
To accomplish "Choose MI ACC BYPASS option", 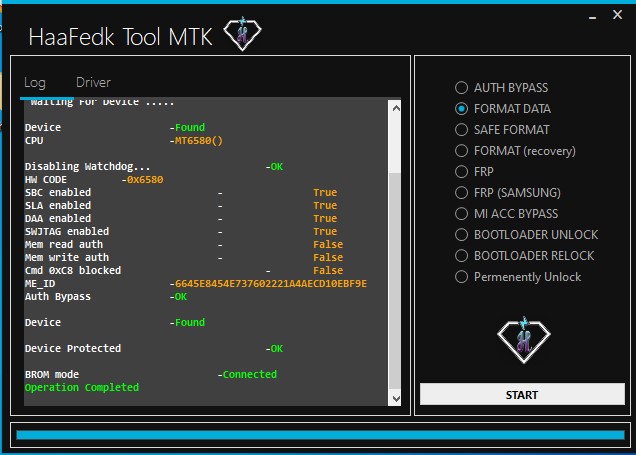I will [506, 214].
